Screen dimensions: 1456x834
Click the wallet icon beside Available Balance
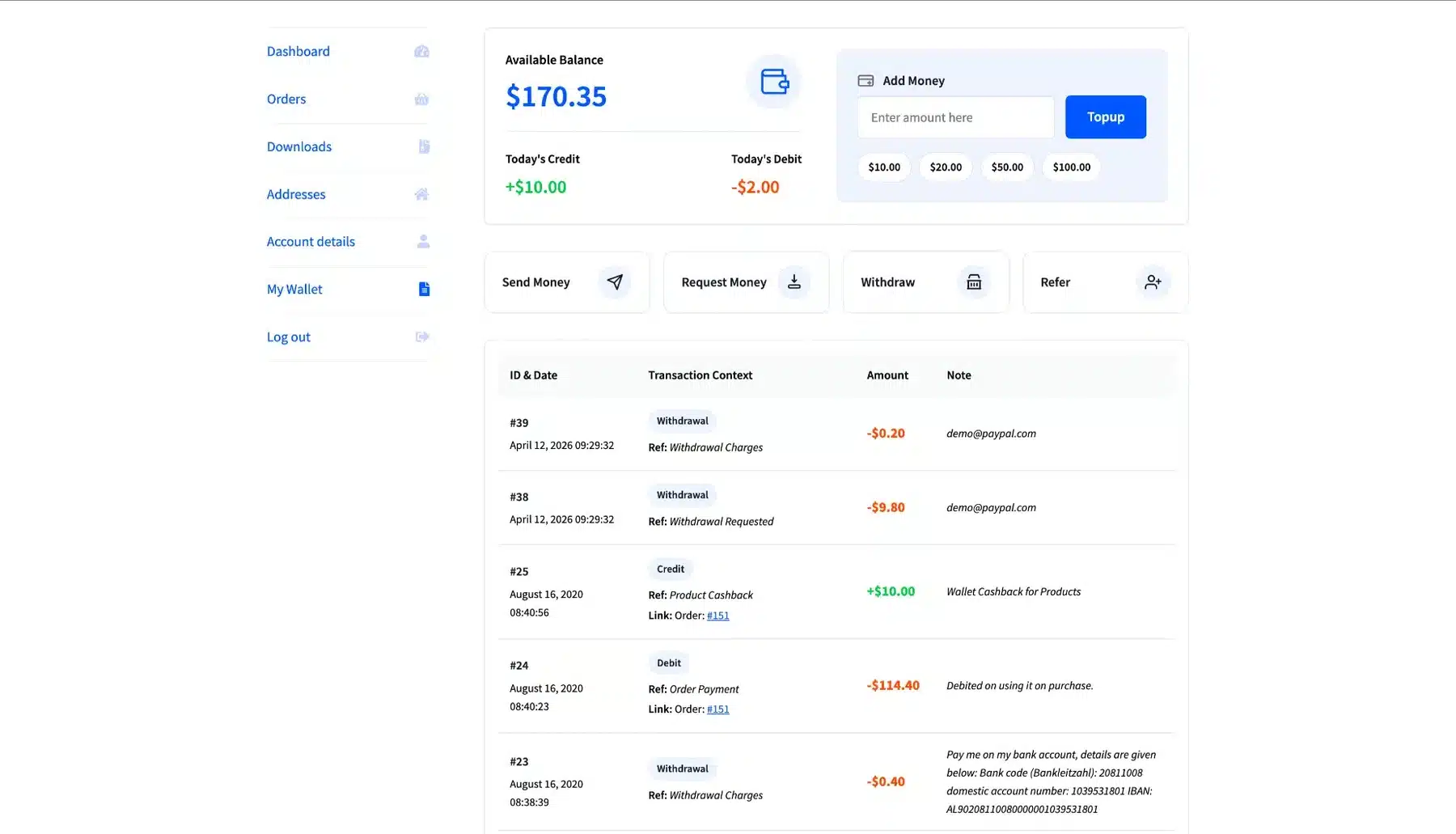click(774, 82)
